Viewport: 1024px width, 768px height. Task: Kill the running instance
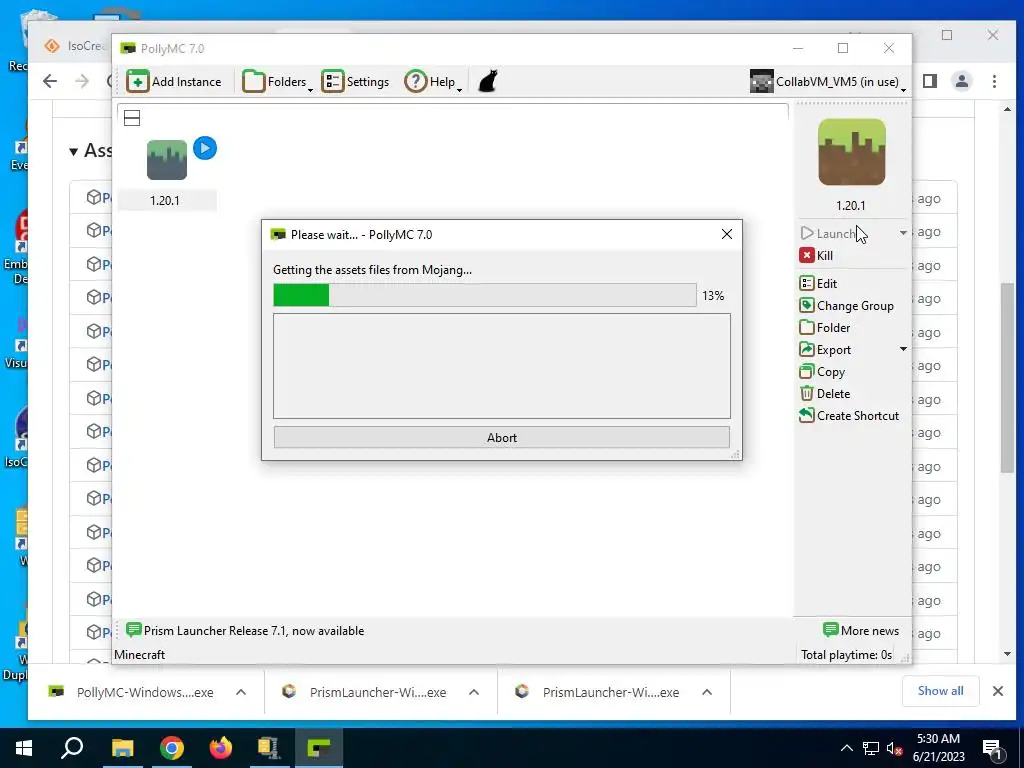(x=816, y=255)
